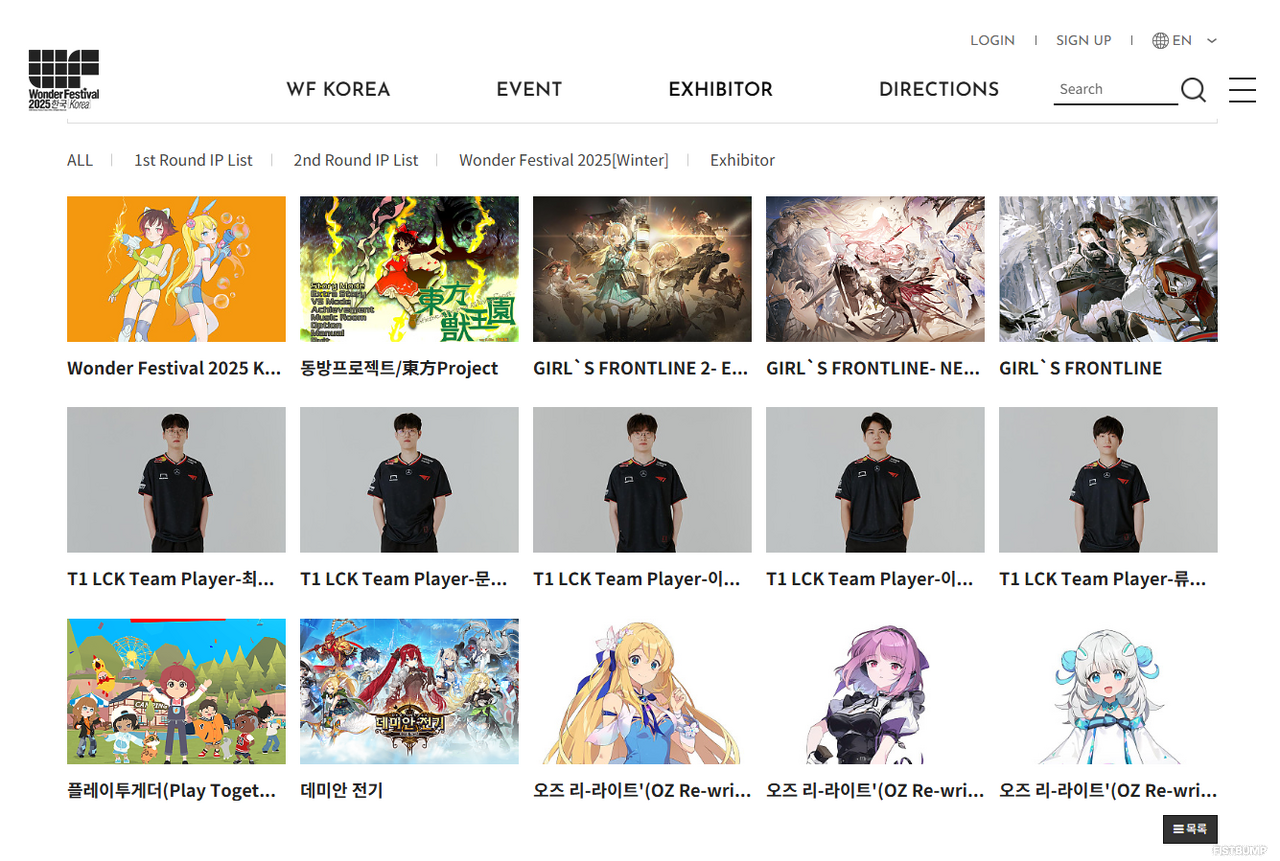Open GIRL`S FRONTLINE 2- E... thumbnail
The image size is (1280, 861).
click(x=642, y=269)
